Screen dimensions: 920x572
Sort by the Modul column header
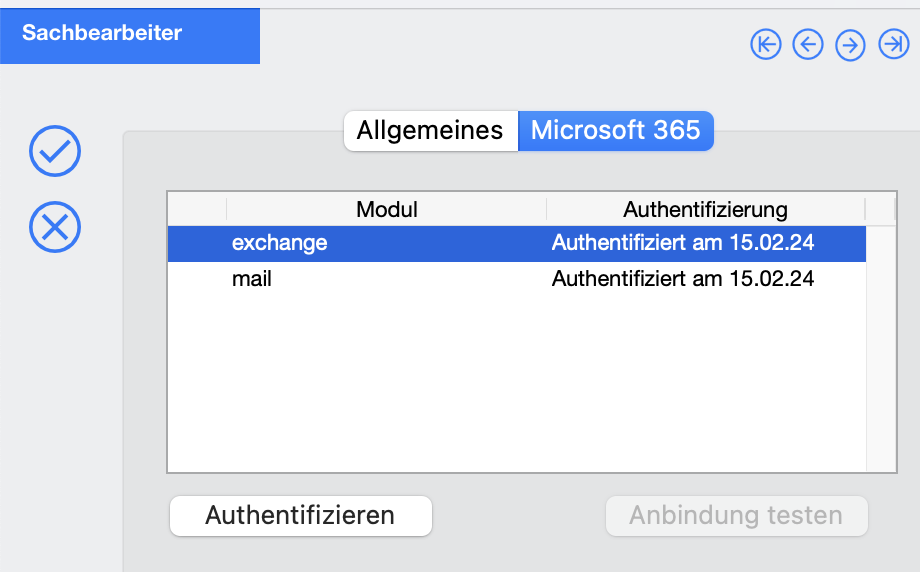387,209
